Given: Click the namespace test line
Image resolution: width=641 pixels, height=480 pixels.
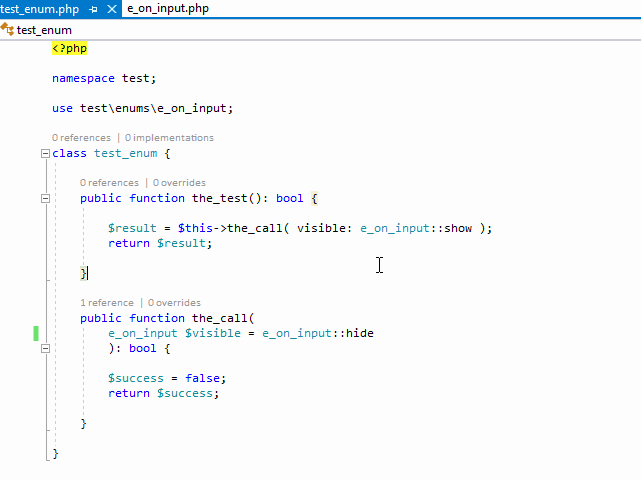Looking at the screenshot, I should tap(104, 78).
